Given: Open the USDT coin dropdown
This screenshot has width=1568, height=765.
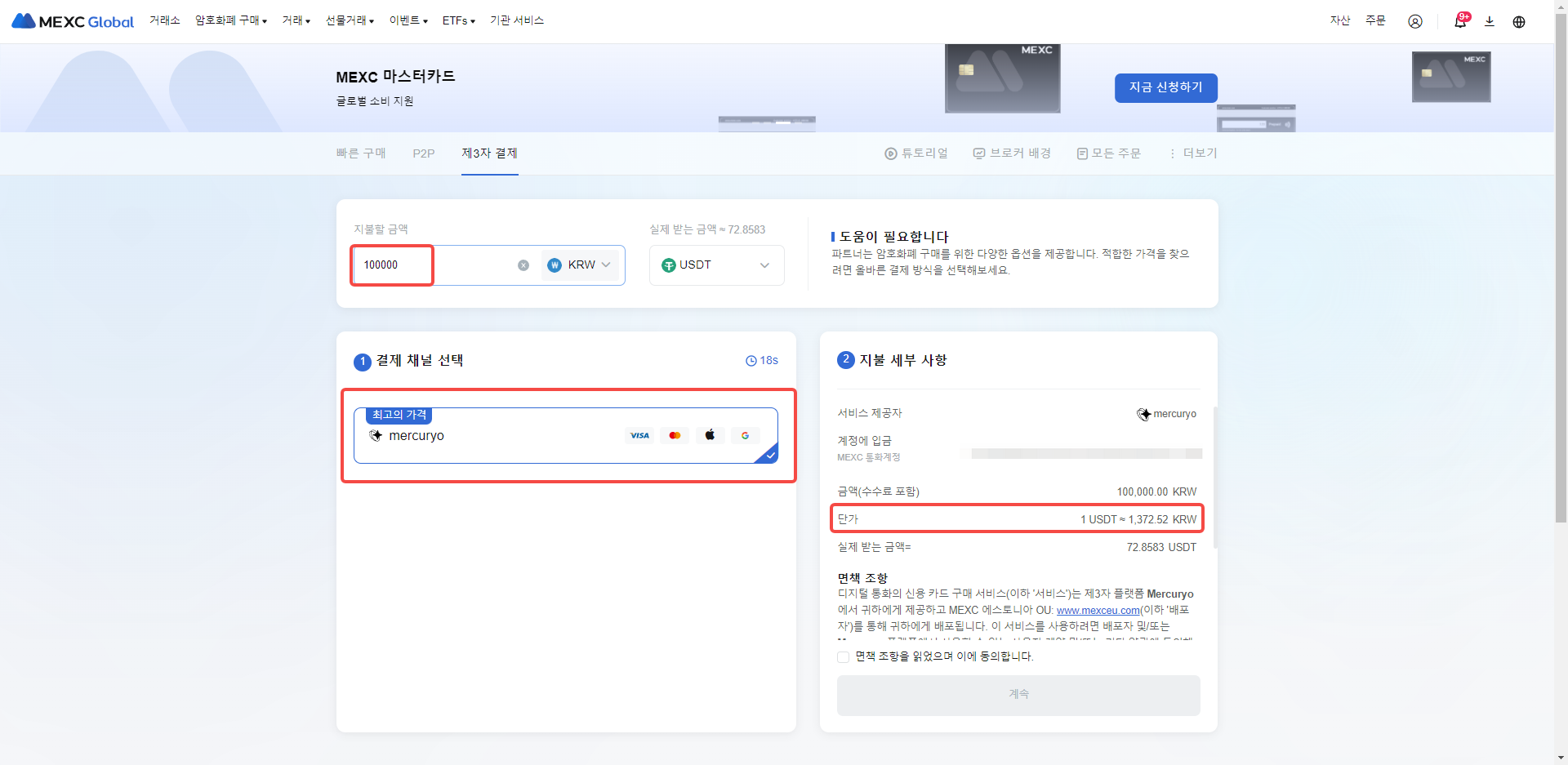Looking at the screenshot, I should (x=716, y=265).
